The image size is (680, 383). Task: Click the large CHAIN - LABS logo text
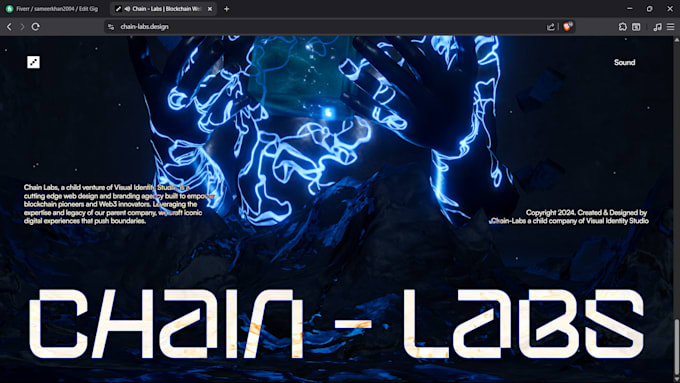pyautogui.click(x=337, y=324)
